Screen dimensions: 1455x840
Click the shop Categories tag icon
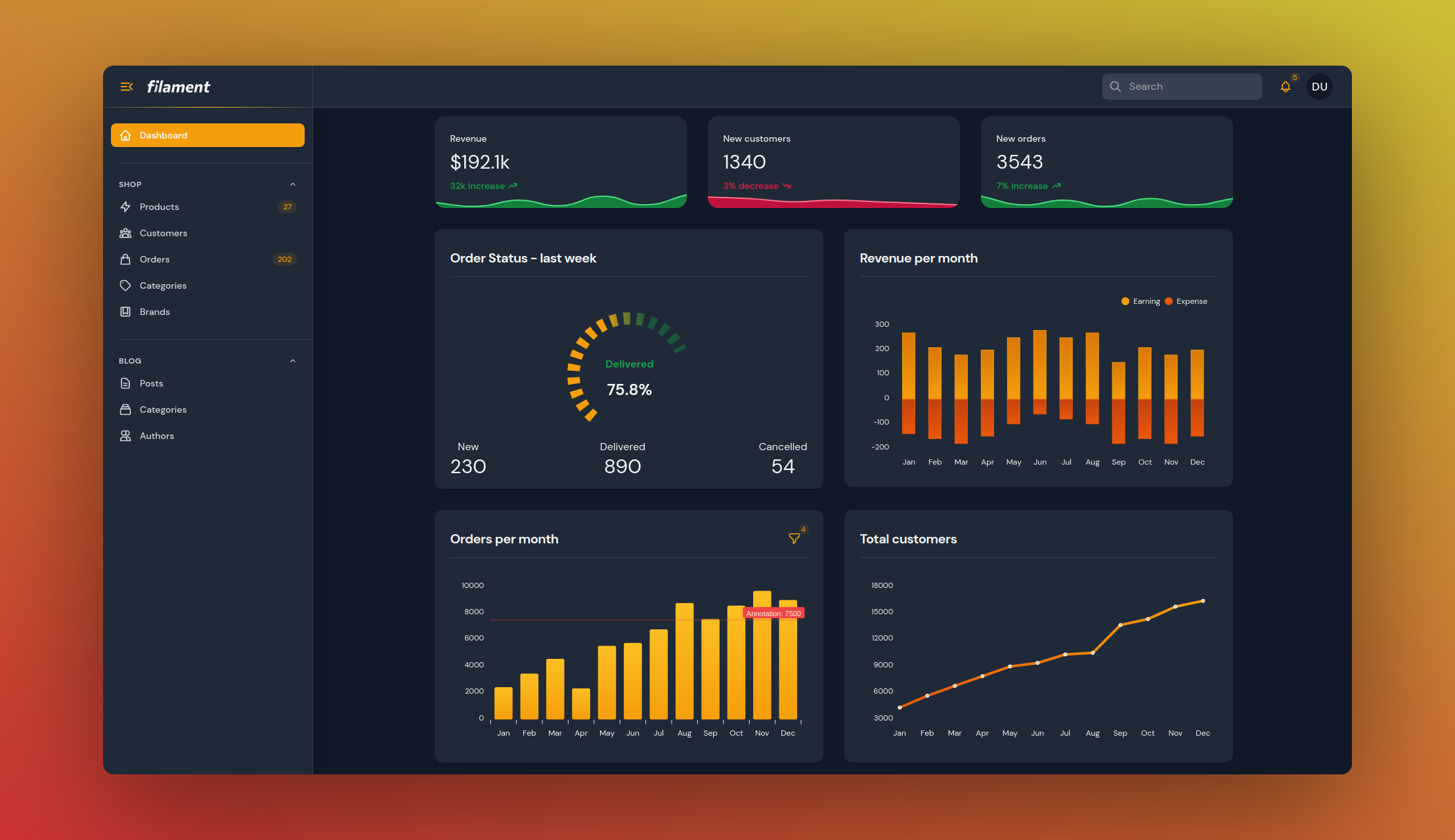pos(125,285)
